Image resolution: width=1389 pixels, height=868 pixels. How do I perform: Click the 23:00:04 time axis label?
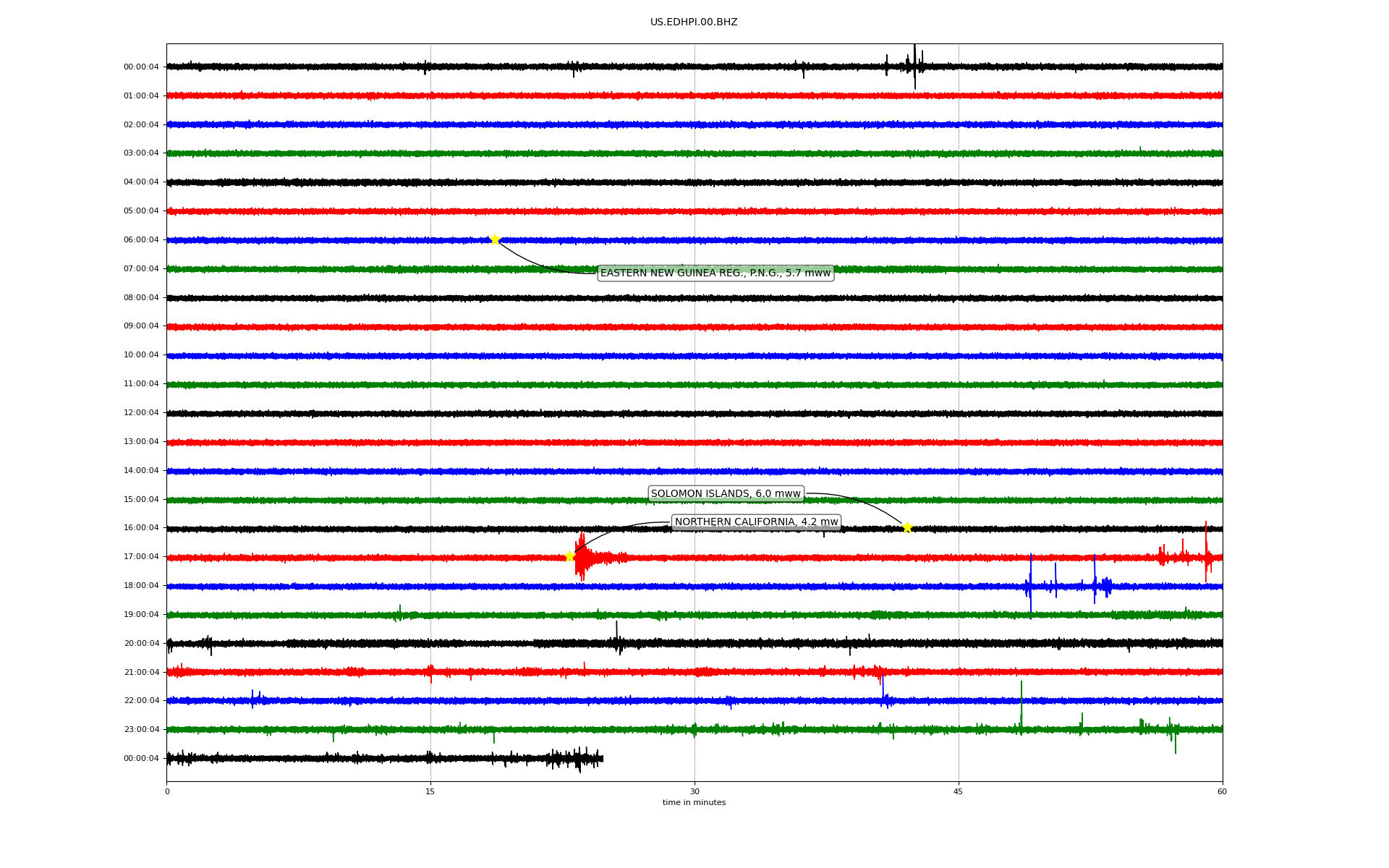tap(141, 730)
